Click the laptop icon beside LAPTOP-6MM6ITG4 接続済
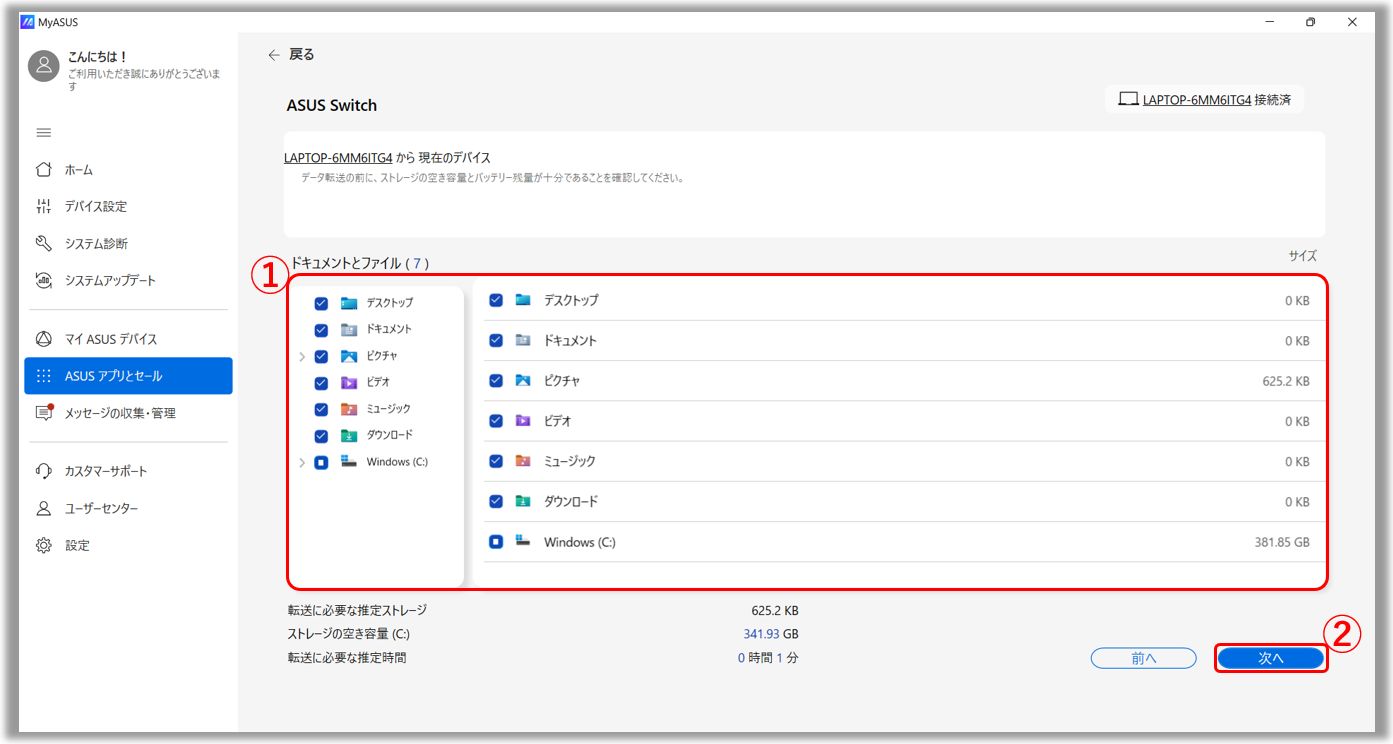 [1128, 99]
